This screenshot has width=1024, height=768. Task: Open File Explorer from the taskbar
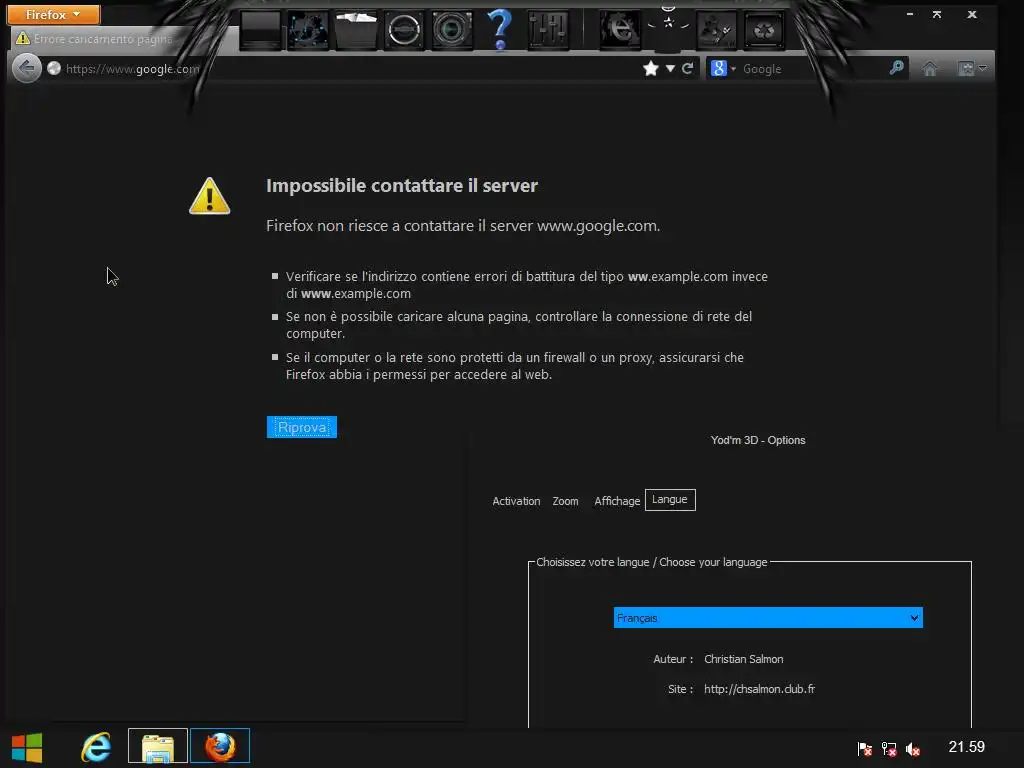pyautogui.click(x=157, y=746)
